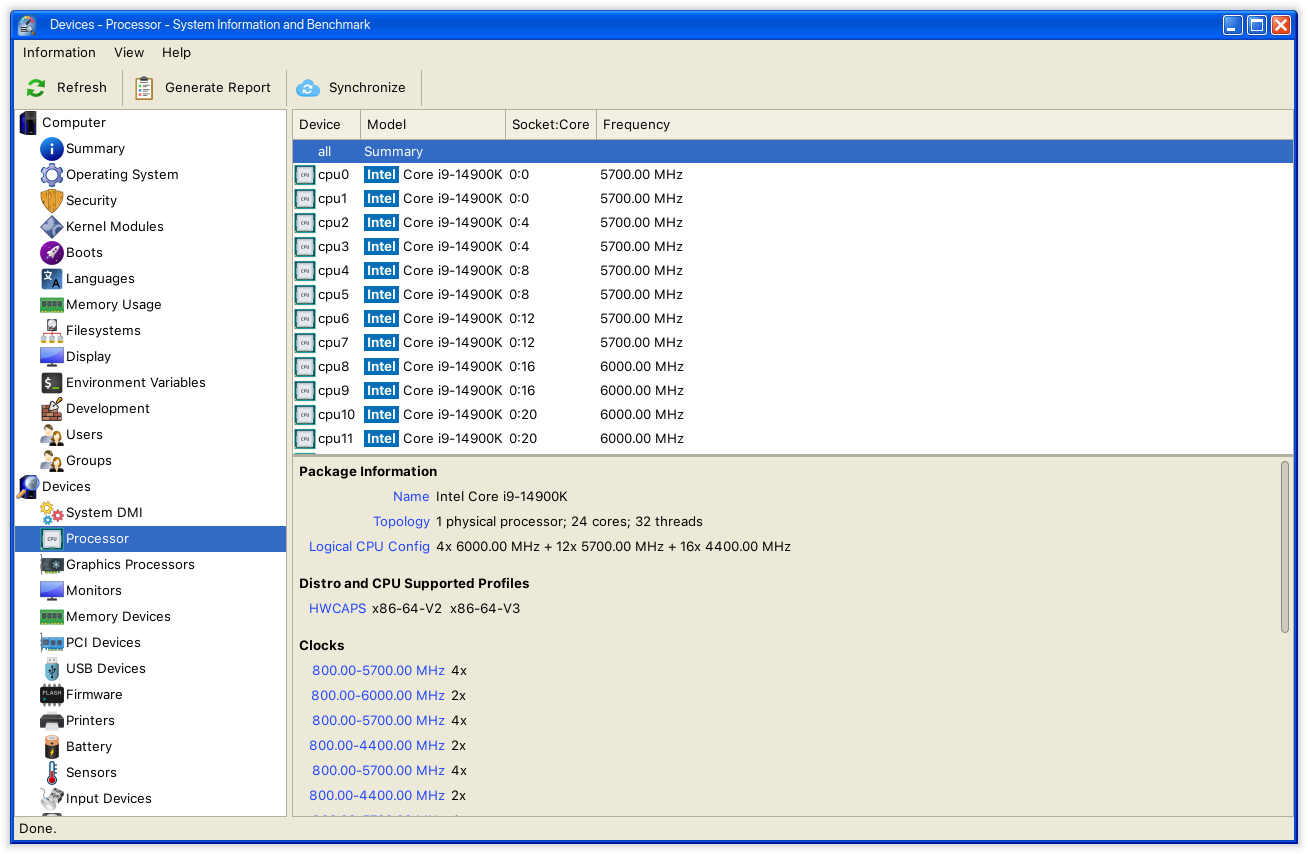This screenshot has height=854, width=1308.
Task: Select the cpu7 row
Action: 792,343
